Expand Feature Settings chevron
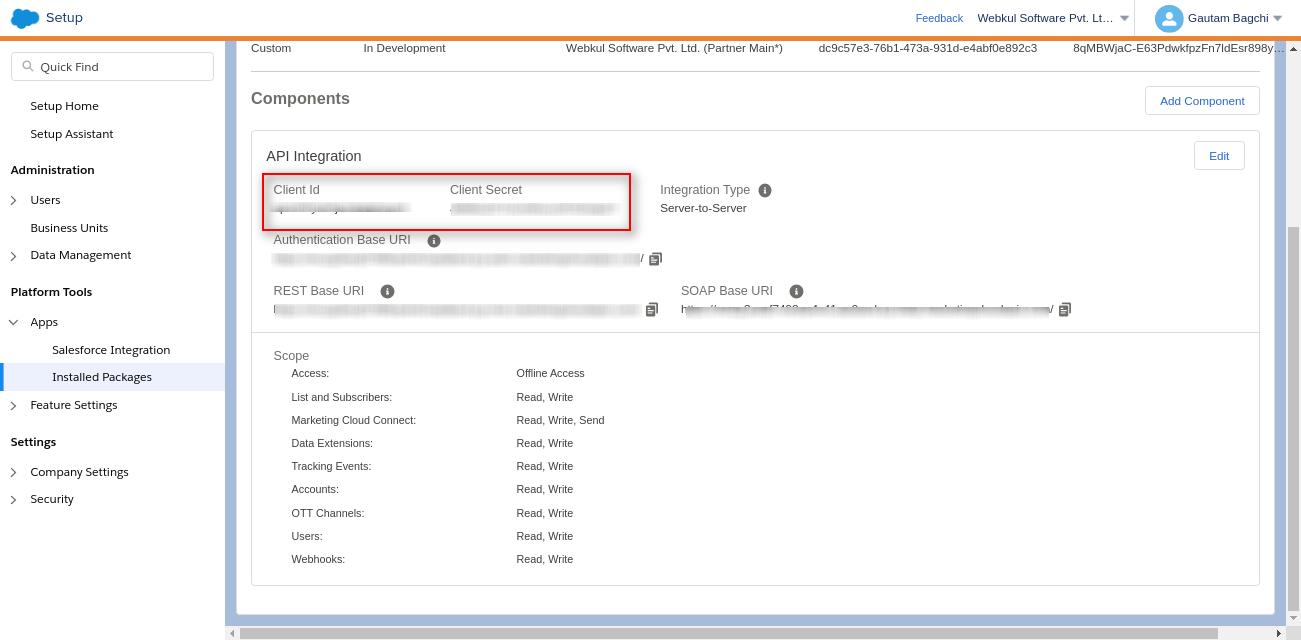 [14, 405]
